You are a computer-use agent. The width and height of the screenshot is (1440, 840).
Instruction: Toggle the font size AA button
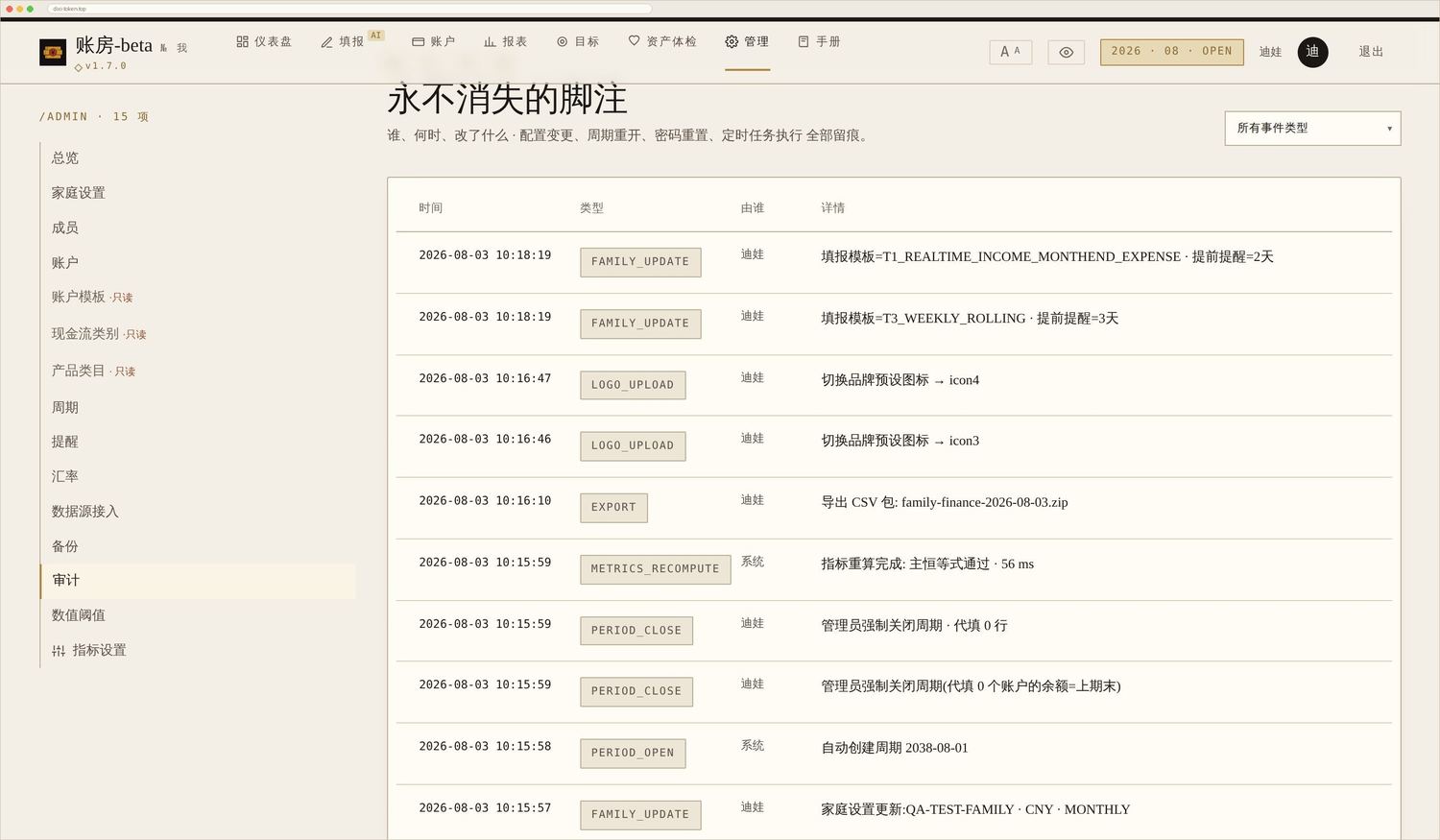[1010, 52]
